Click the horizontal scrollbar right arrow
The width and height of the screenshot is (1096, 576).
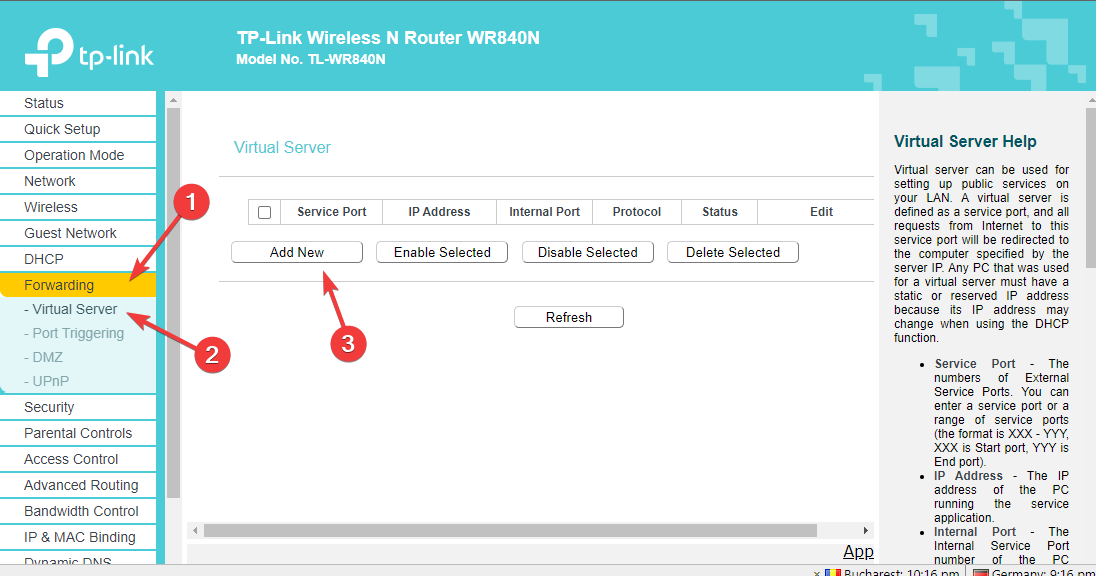coord(865,531)
